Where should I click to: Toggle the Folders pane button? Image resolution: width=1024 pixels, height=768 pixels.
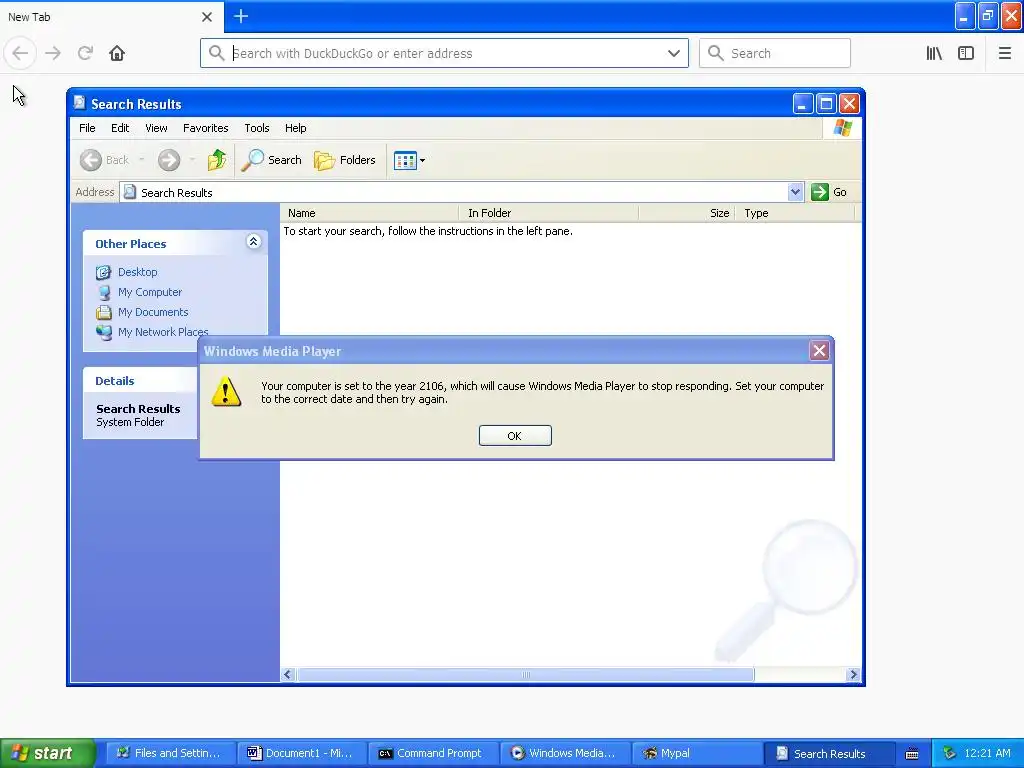(x=345, y=160)
